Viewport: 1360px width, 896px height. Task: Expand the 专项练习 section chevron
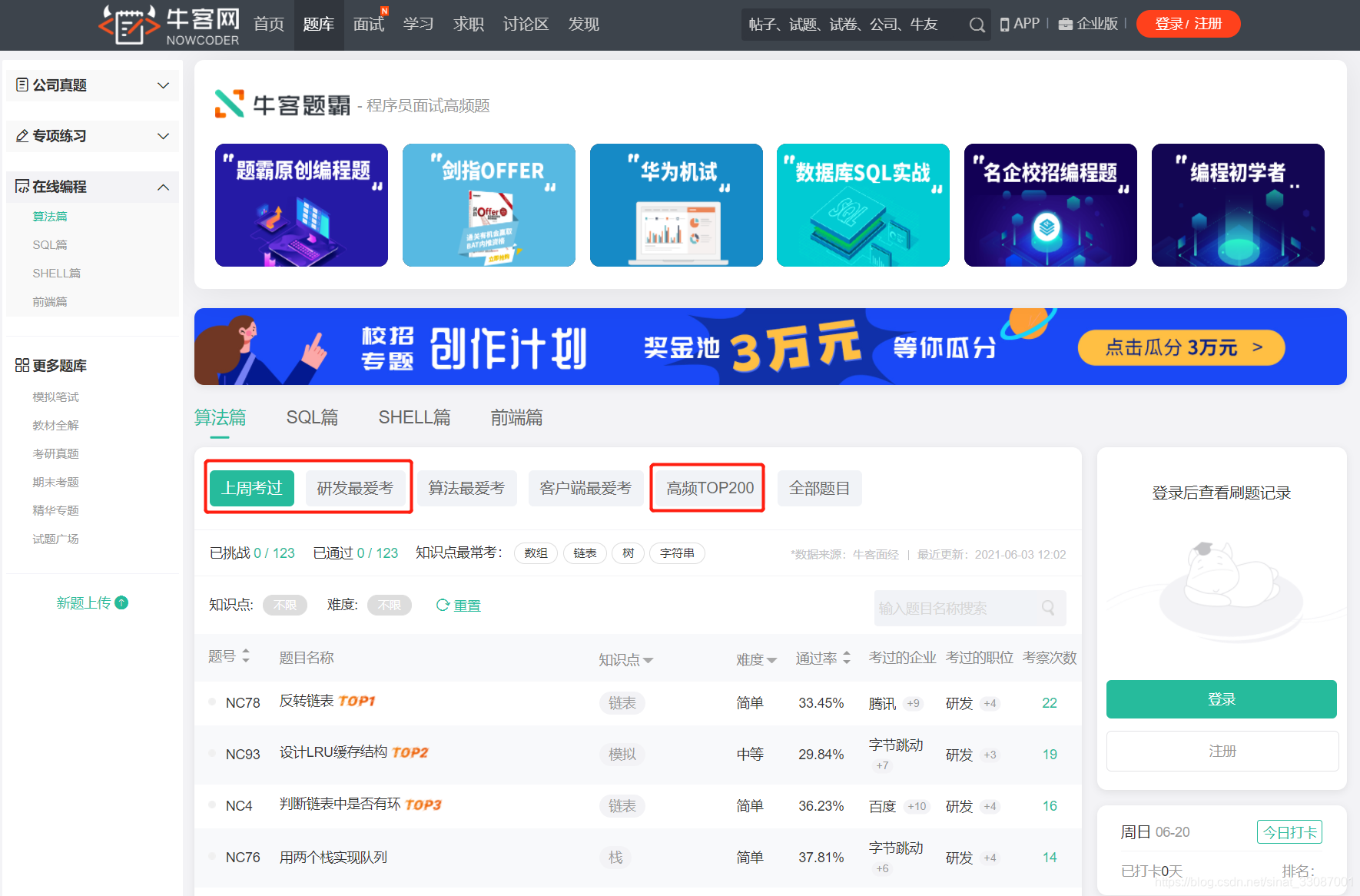(163, 136)
